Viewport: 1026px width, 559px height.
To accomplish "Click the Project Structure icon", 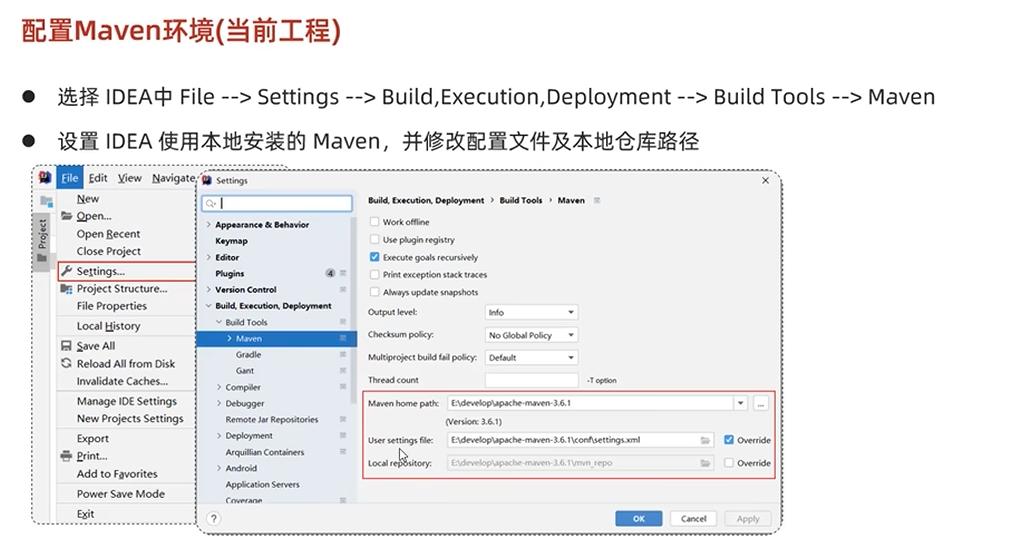I will (66, 289).
